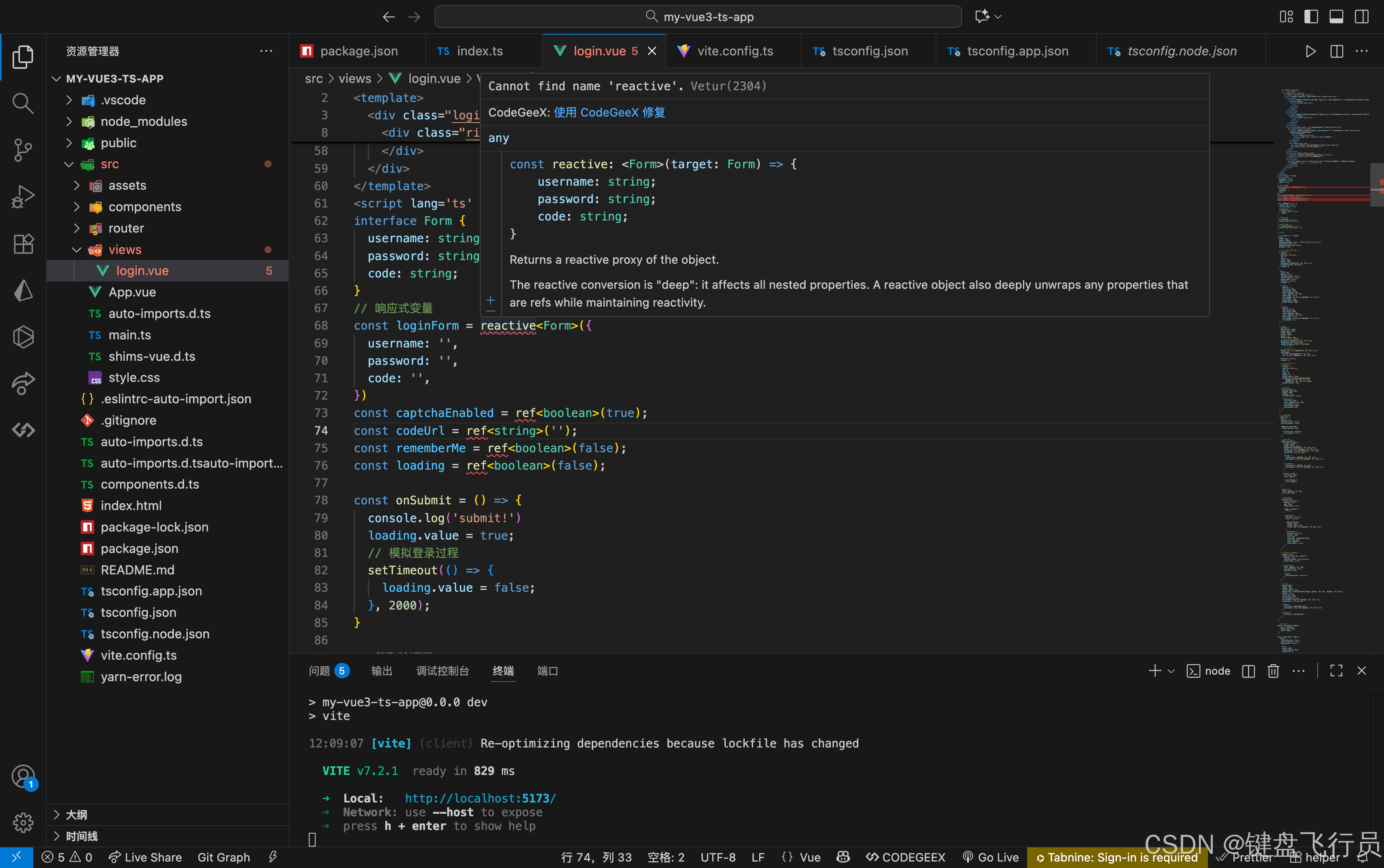Open the Manage settings gear

click(x=23, y=822)
